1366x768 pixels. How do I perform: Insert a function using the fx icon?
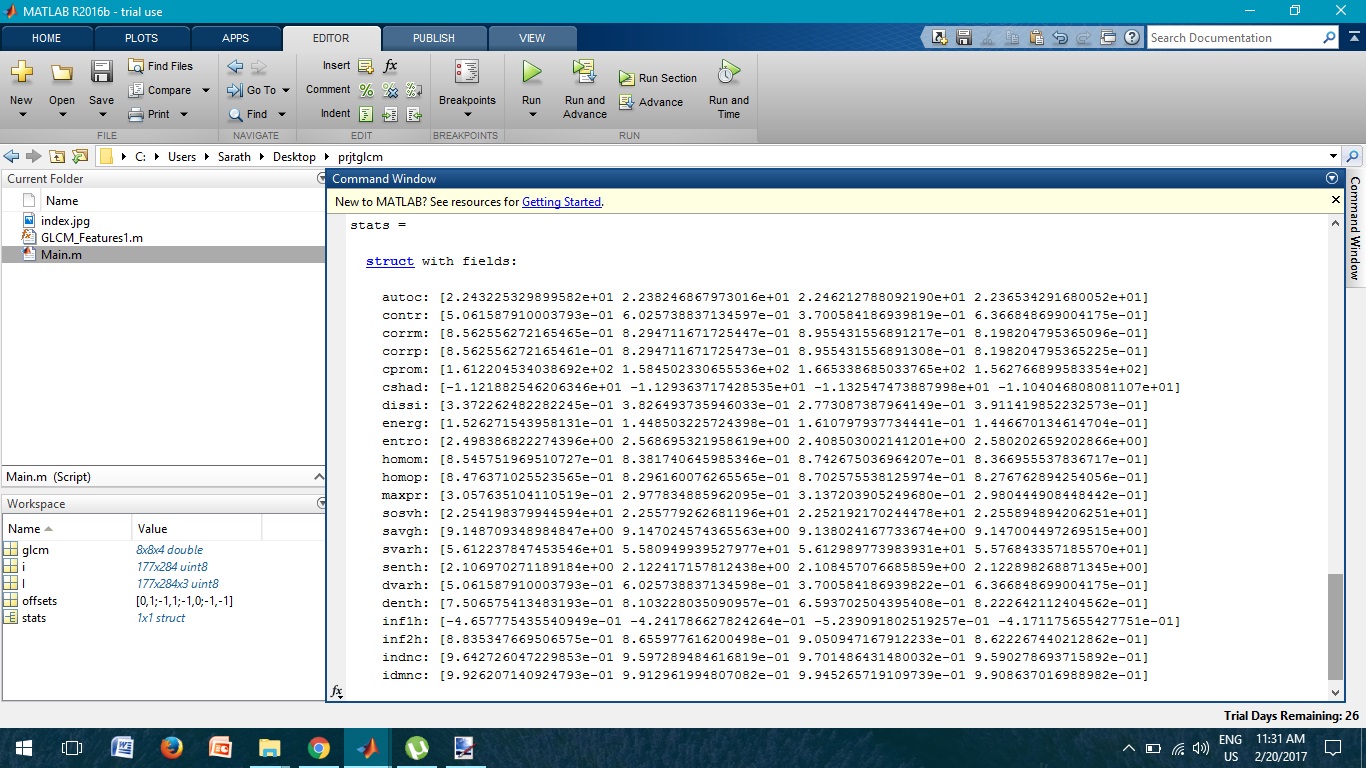click(x=390, y=66)
